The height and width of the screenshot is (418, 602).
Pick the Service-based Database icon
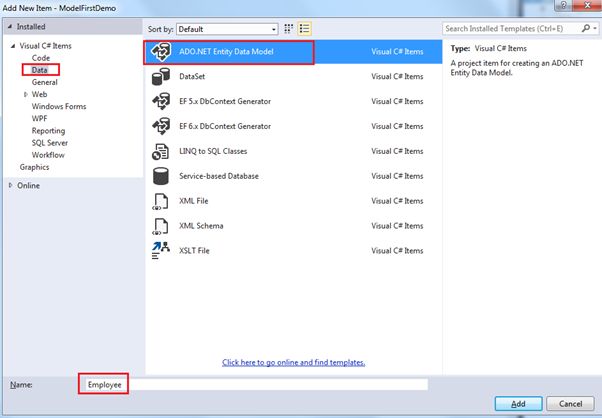tap(160, 176)
